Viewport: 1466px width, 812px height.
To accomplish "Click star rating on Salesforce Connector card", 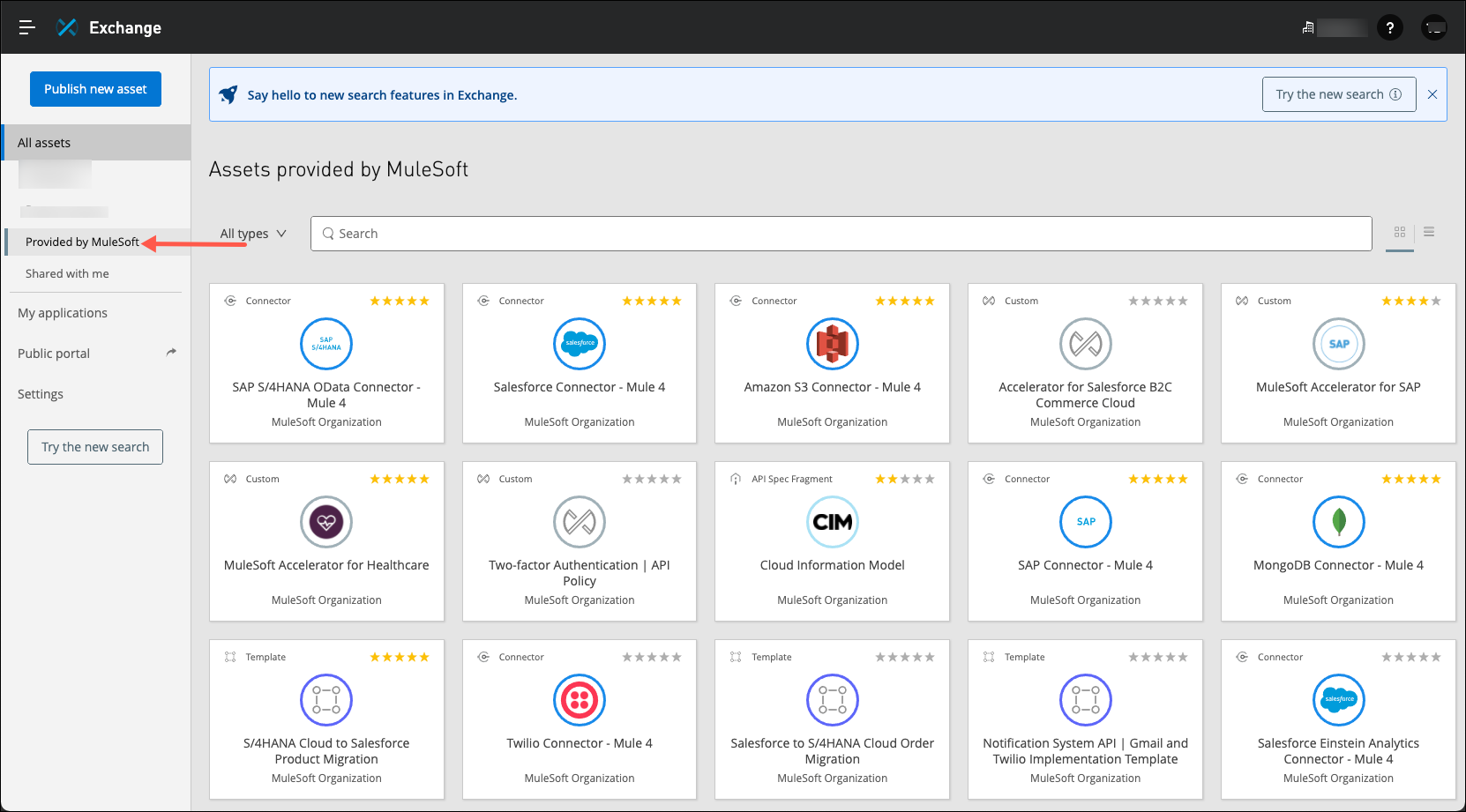I will tap(652, 301).
